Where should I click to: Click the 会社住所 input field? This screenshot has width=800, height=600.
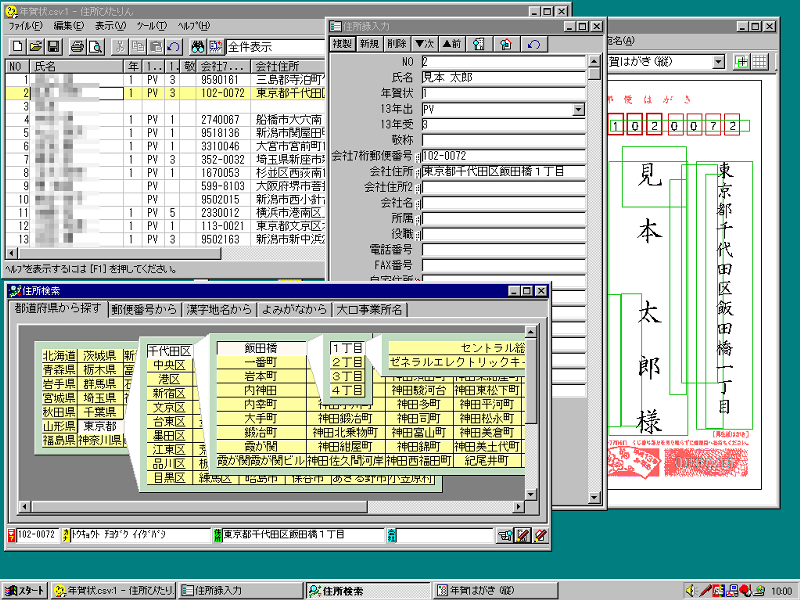[x=504, y=171]
